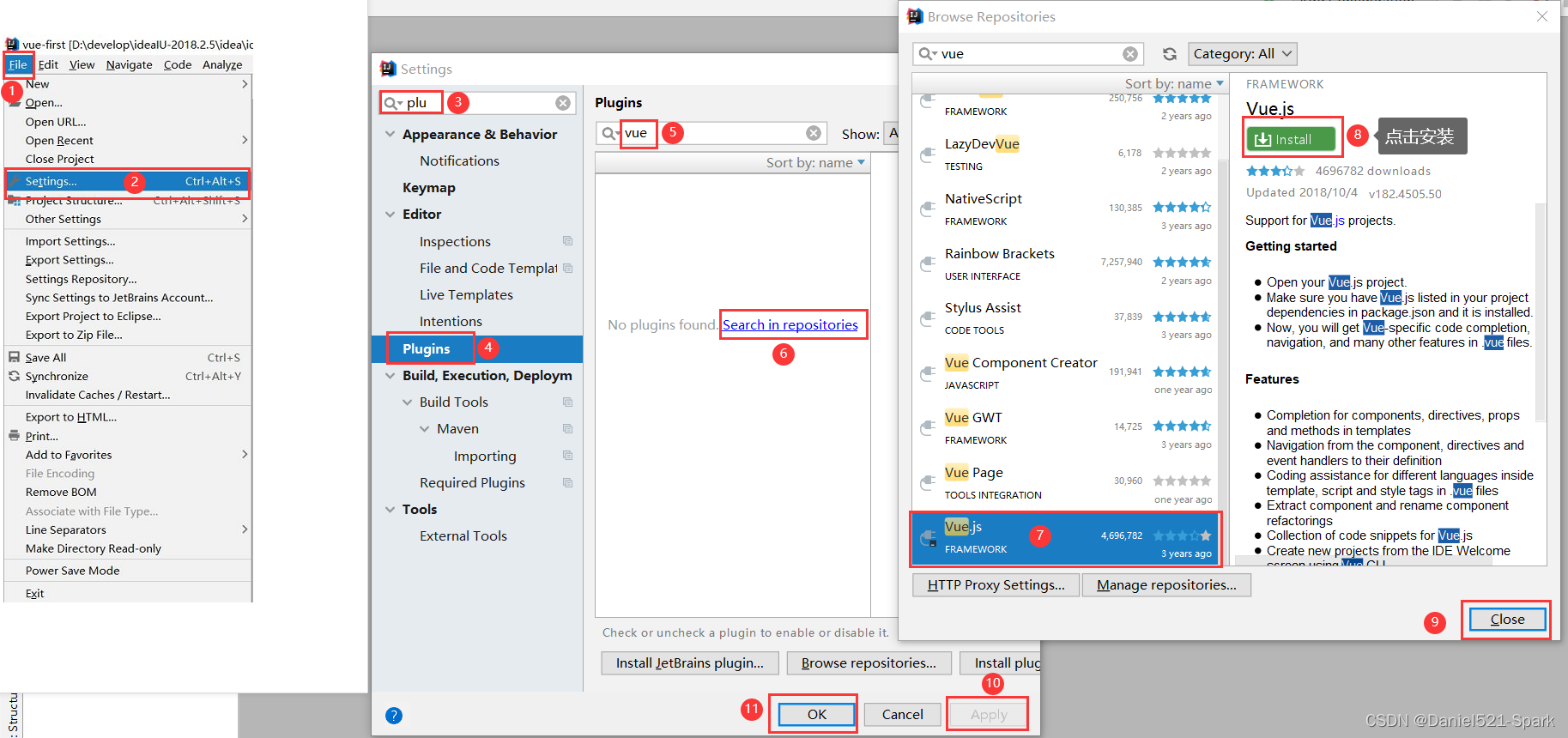Click the project icon next to Maven

567,428
